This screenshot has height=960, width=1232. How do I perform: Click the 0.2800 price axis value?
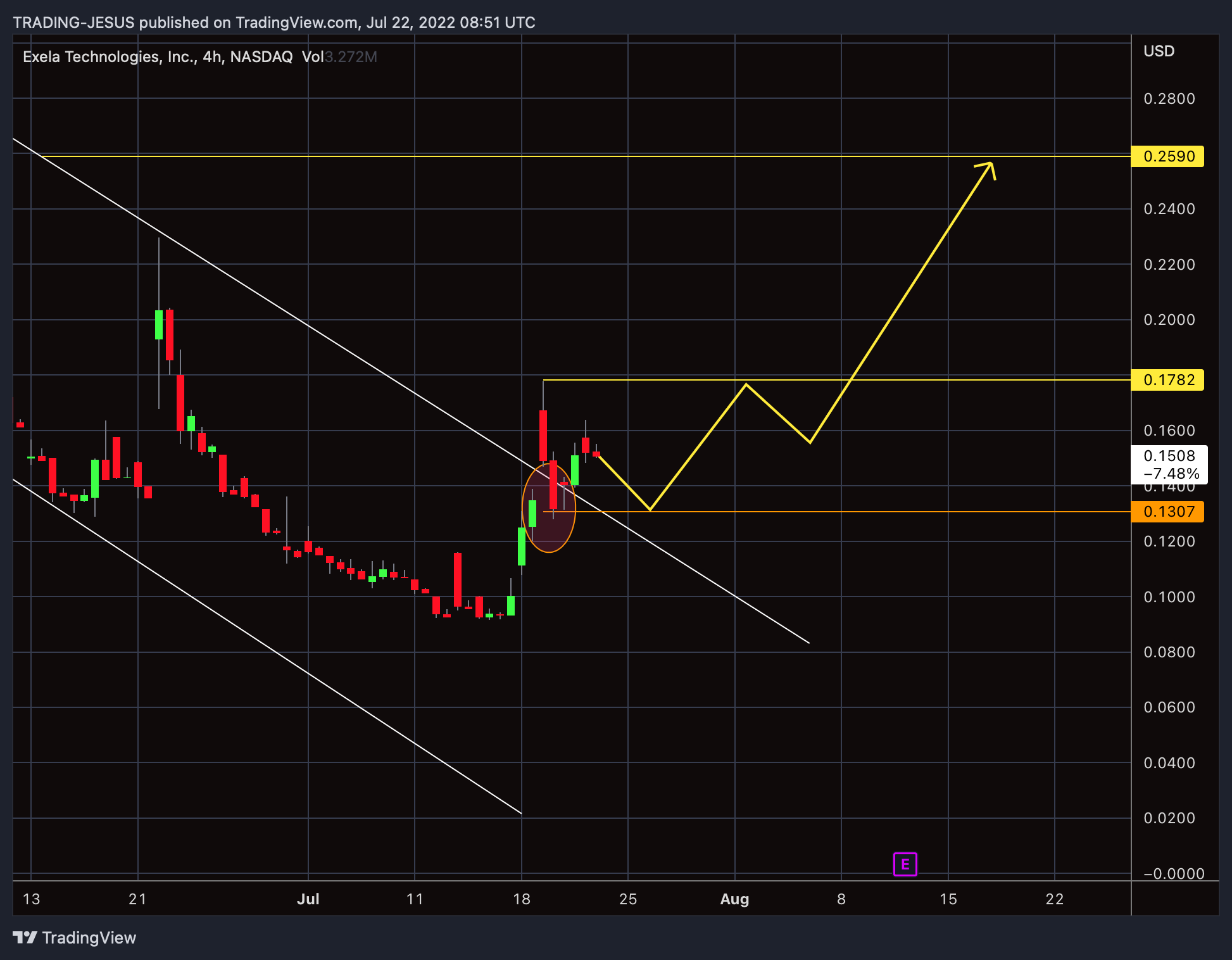[x=1169, y=99]
